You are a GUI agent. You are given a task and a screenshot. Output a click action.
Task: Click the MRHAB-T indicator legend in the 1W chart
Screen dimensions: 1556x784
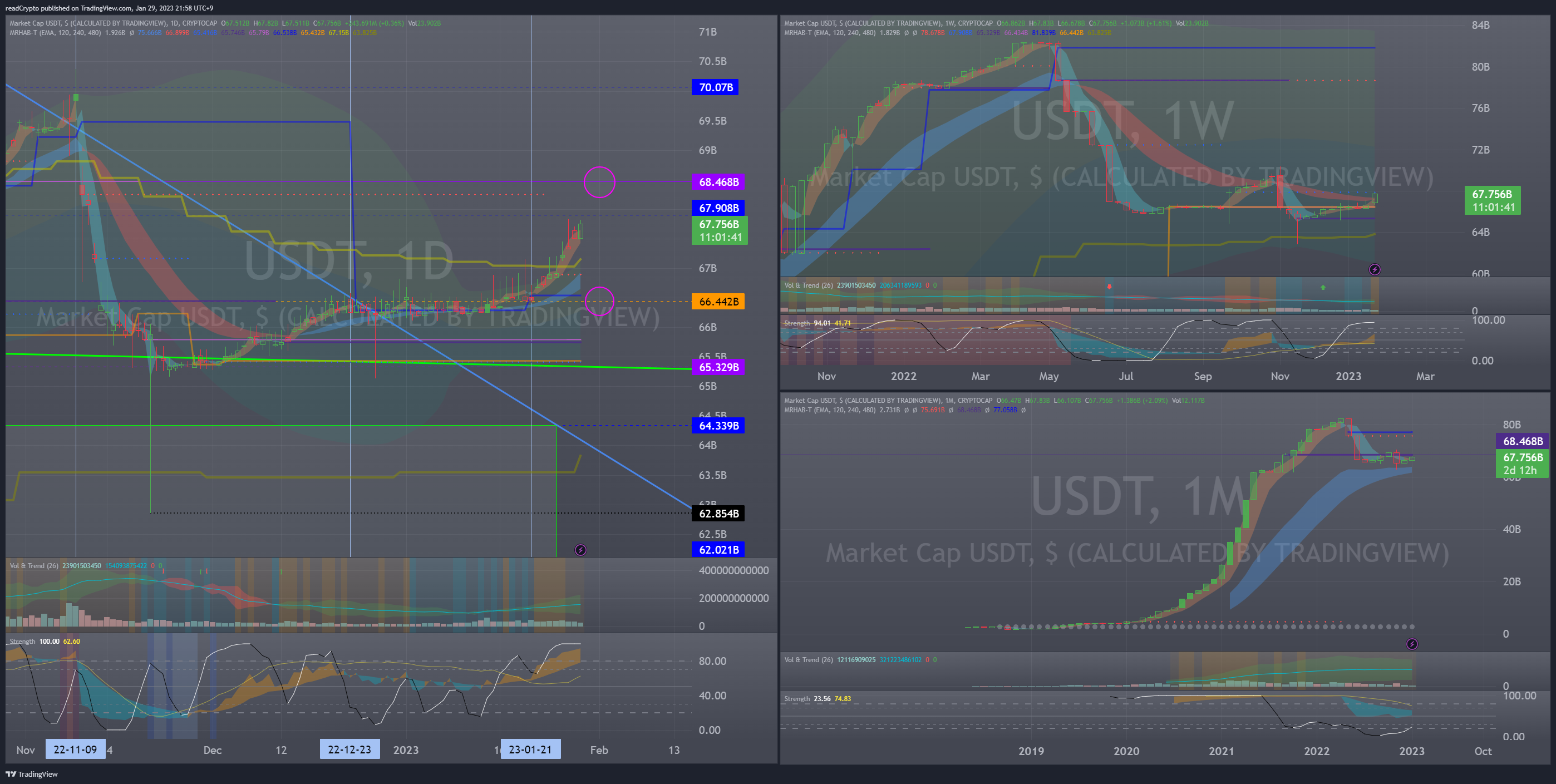pyautogui.click(x=830, y=33)
